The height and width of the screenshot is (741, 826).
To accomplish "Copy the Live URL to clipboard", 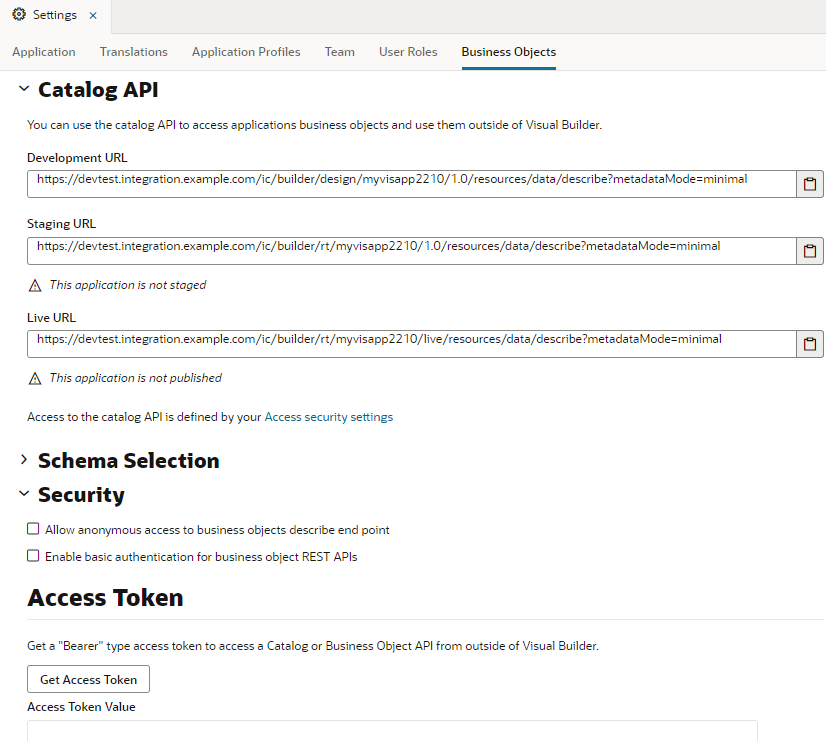I will click(810, 343).
